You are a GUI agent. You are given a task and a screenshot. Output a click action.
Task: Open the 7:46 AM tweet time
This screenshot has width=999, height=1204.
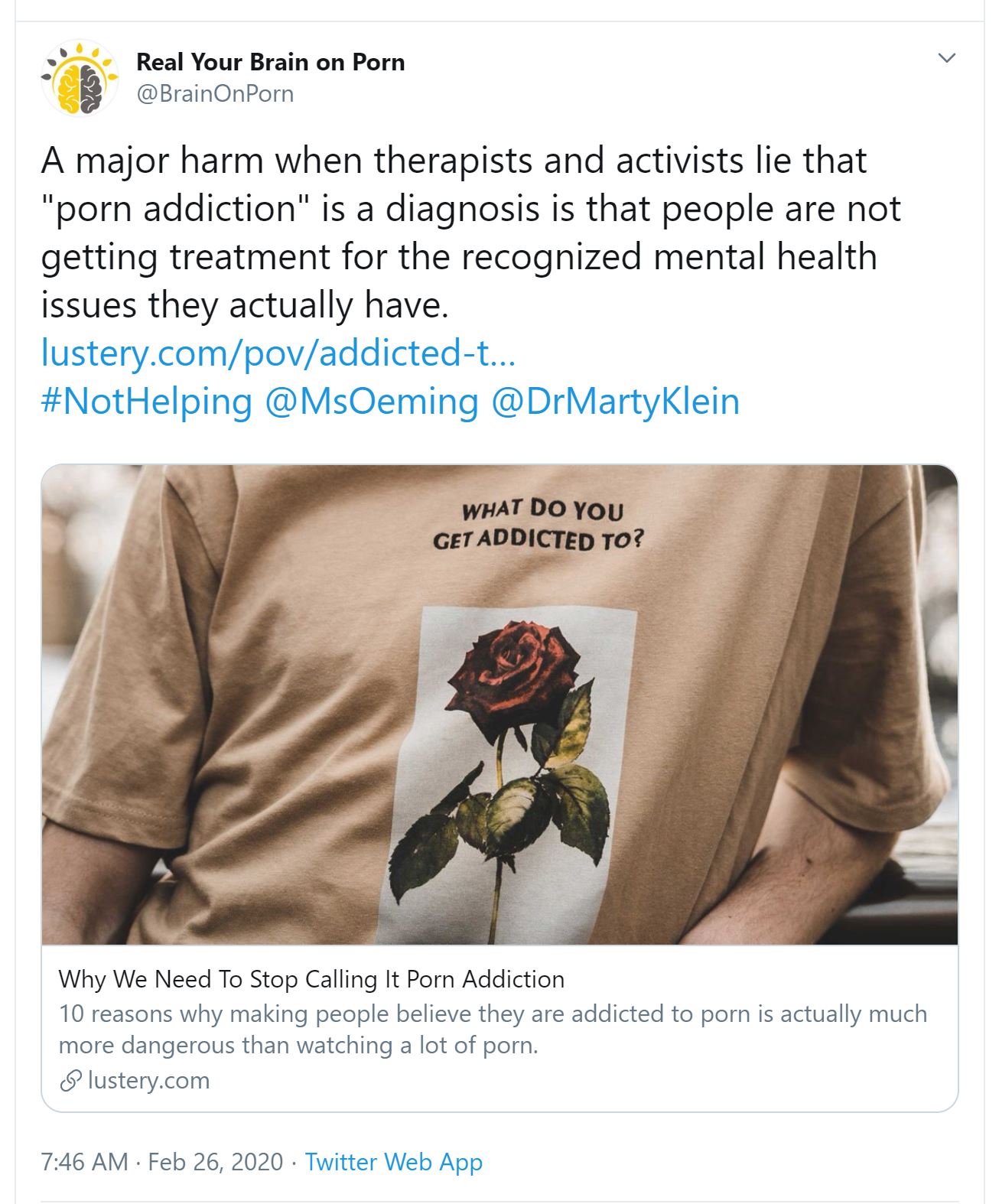84,1162
